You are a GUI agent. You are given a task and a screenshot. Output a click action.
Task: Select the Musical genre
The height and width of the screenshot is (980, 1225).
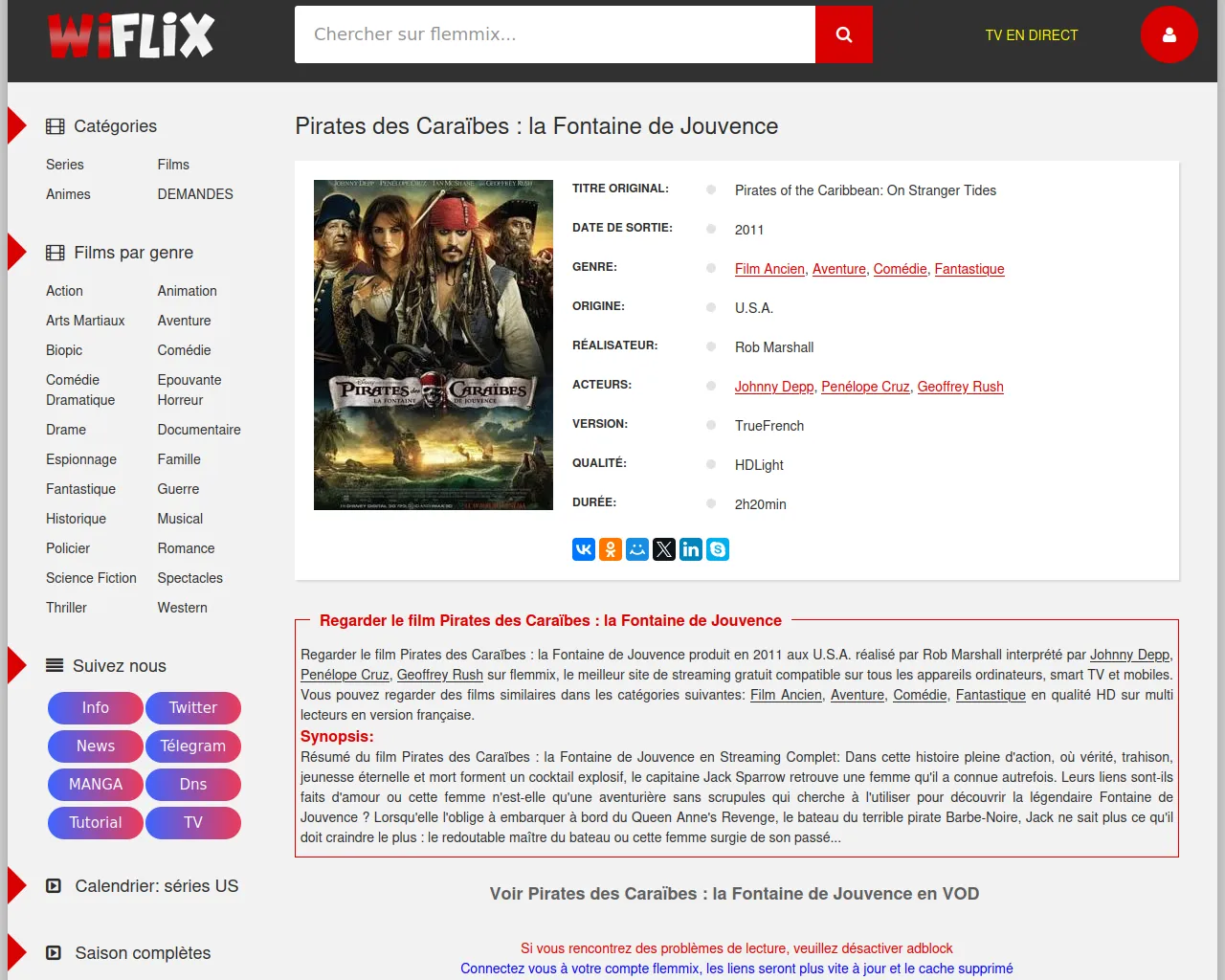pyautogui.click(x=180, y=519)
